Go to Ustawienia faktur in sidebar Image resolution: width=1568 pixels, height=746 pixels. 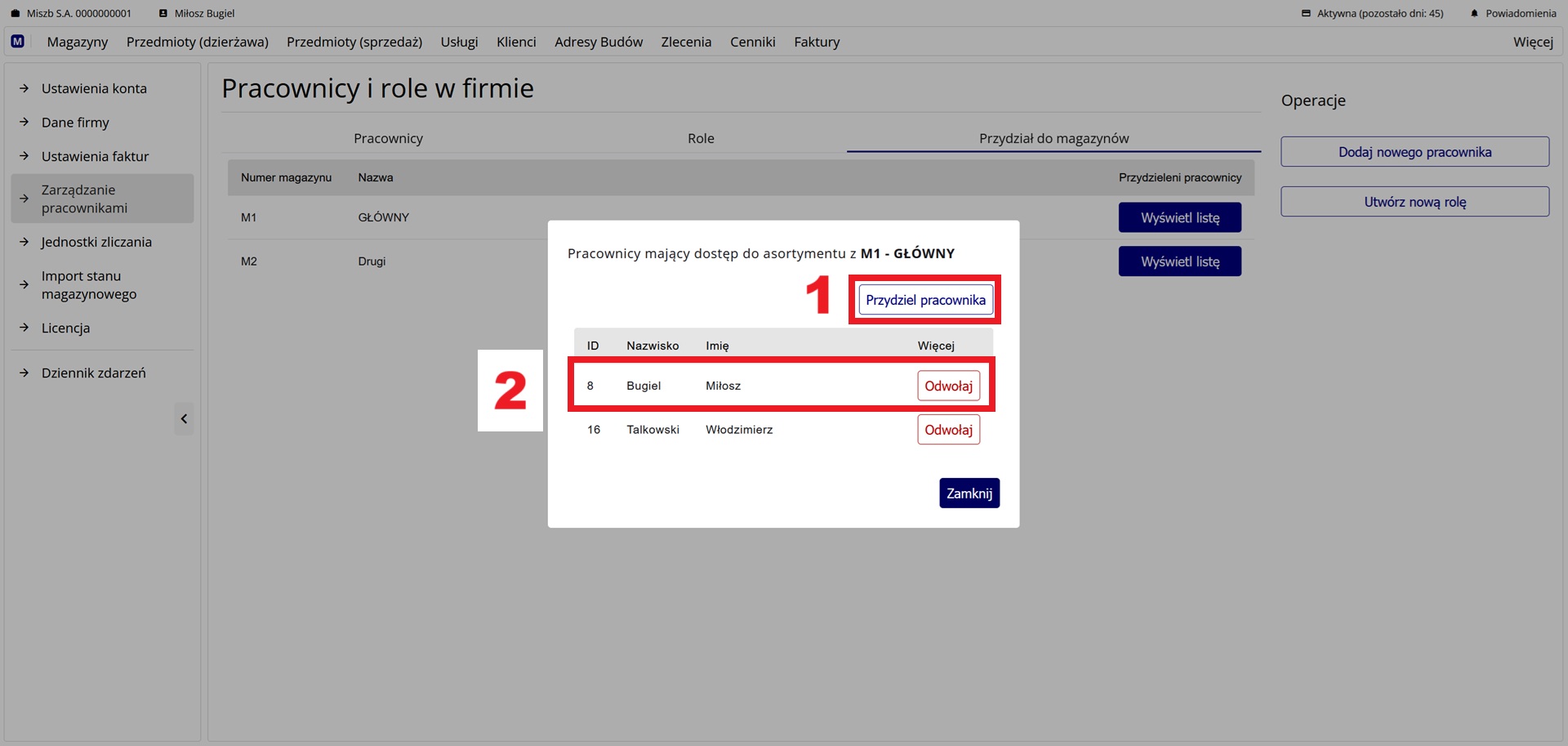95,156
